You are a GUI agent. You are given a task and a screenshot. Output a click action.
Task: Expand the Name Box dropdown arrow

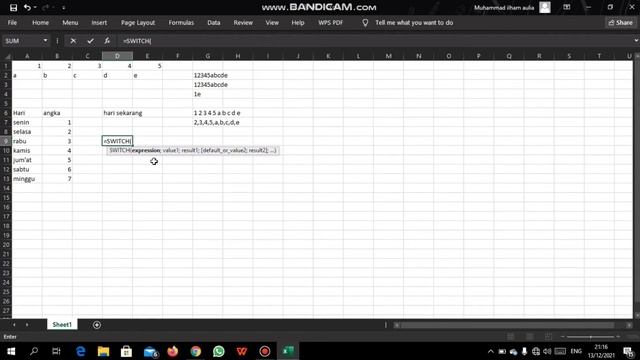[x=45, y=41]
